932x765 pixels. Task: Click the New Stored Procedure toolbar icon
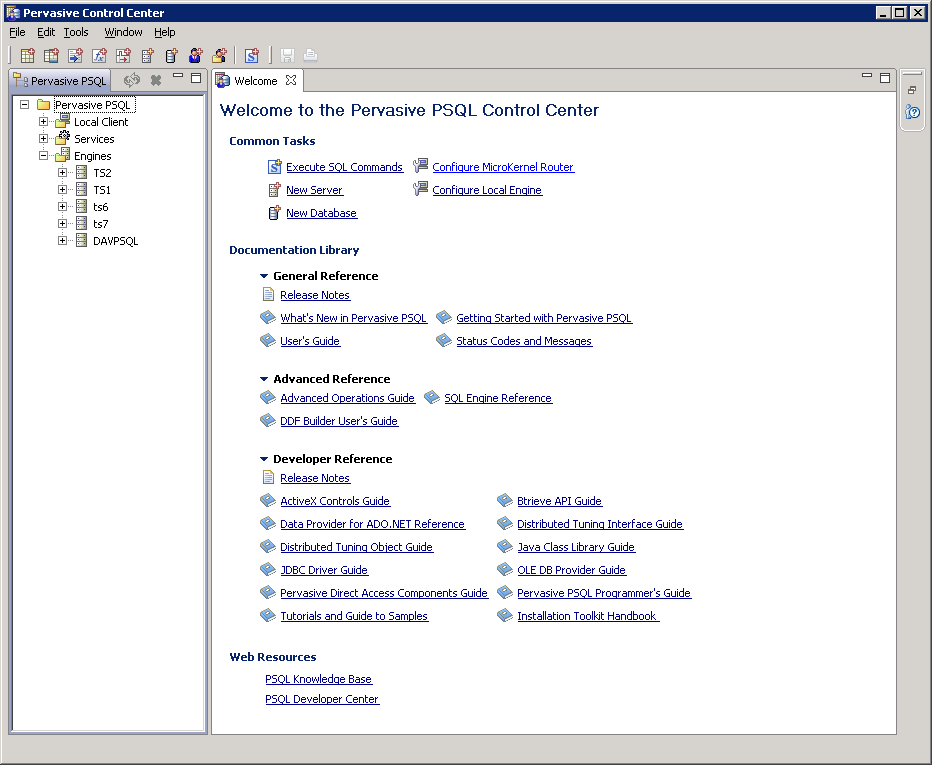(75, 55)
